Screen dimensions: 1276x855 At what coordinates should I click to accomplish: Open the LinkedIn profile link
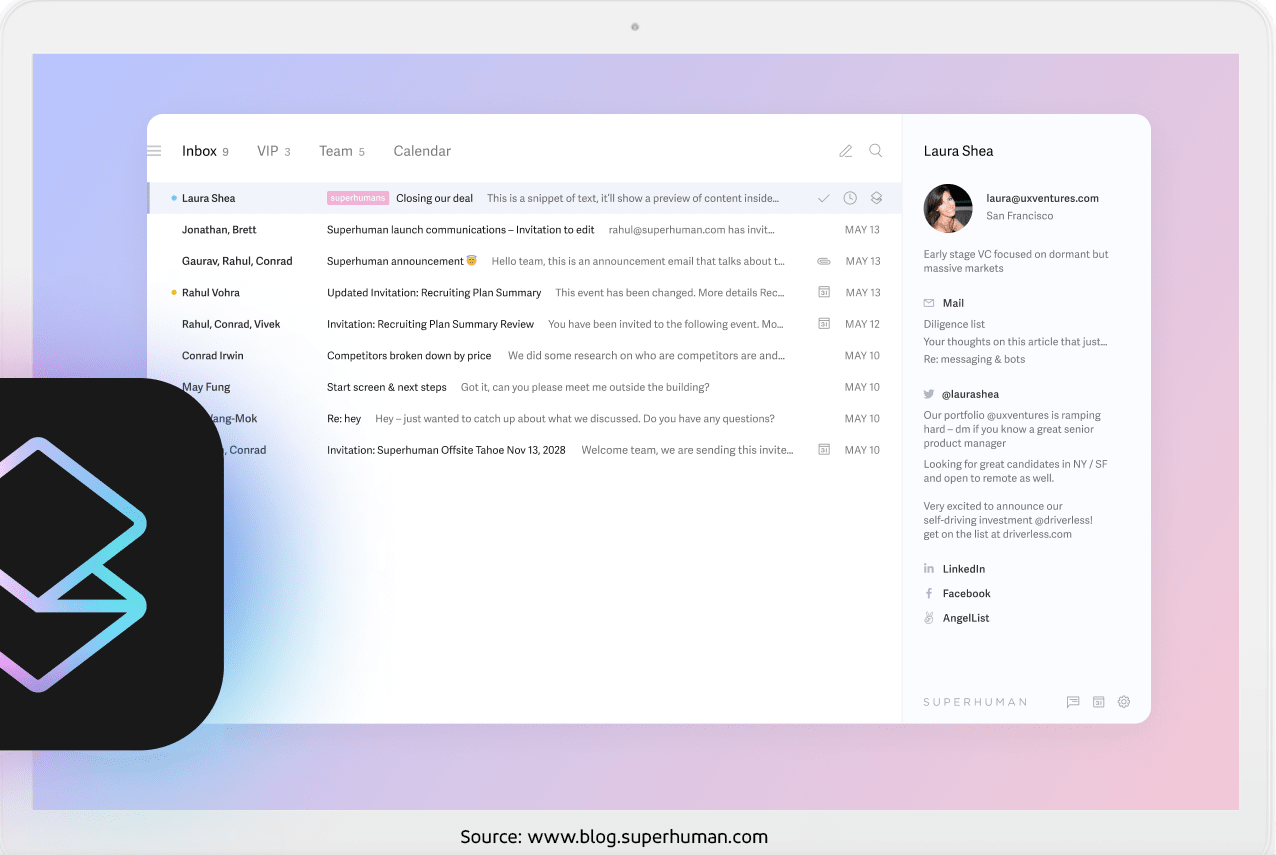pos(964,569)
